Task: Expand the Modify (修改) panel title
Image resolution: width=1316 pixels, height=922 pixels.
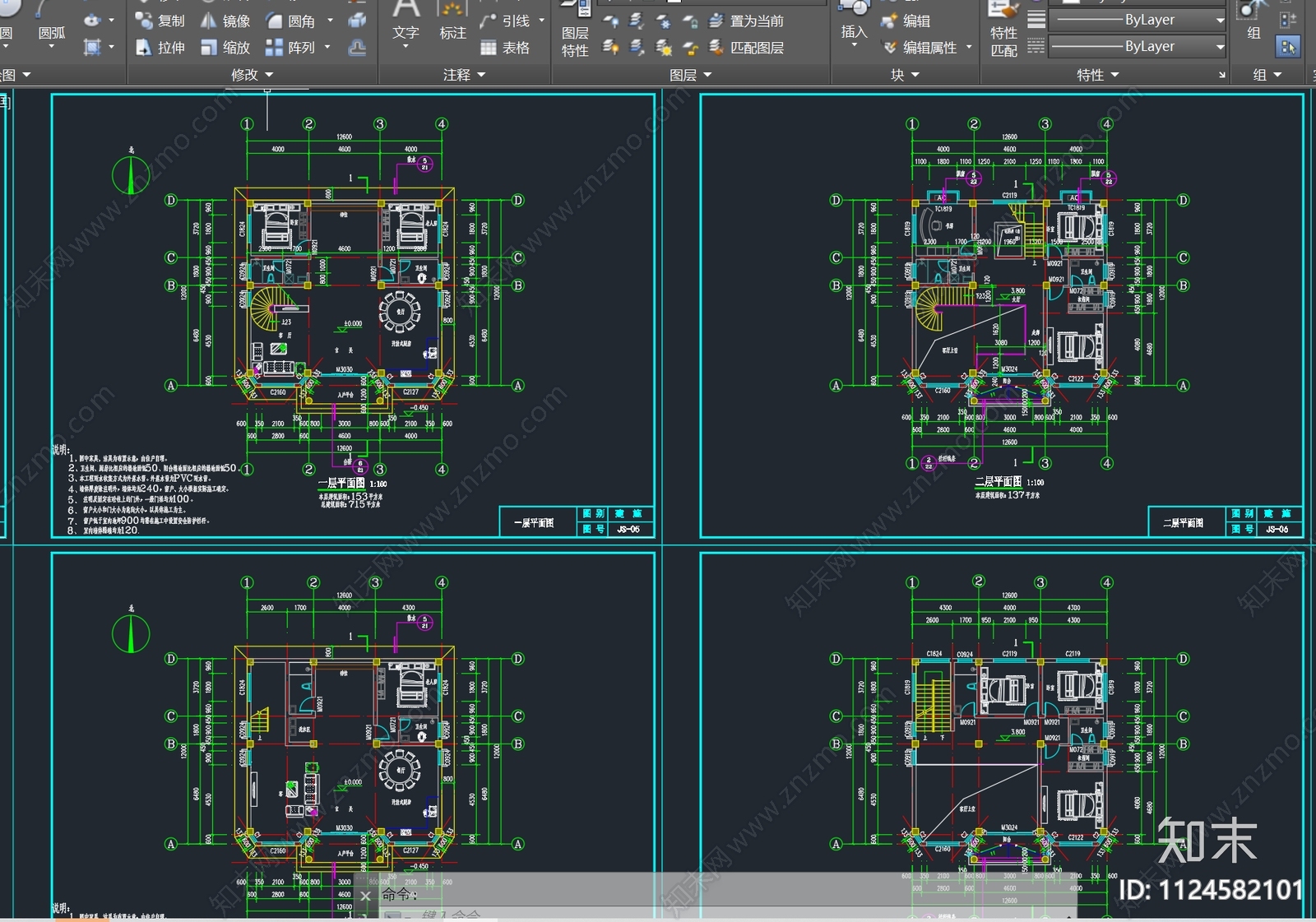Action: (x=252, y=75)
